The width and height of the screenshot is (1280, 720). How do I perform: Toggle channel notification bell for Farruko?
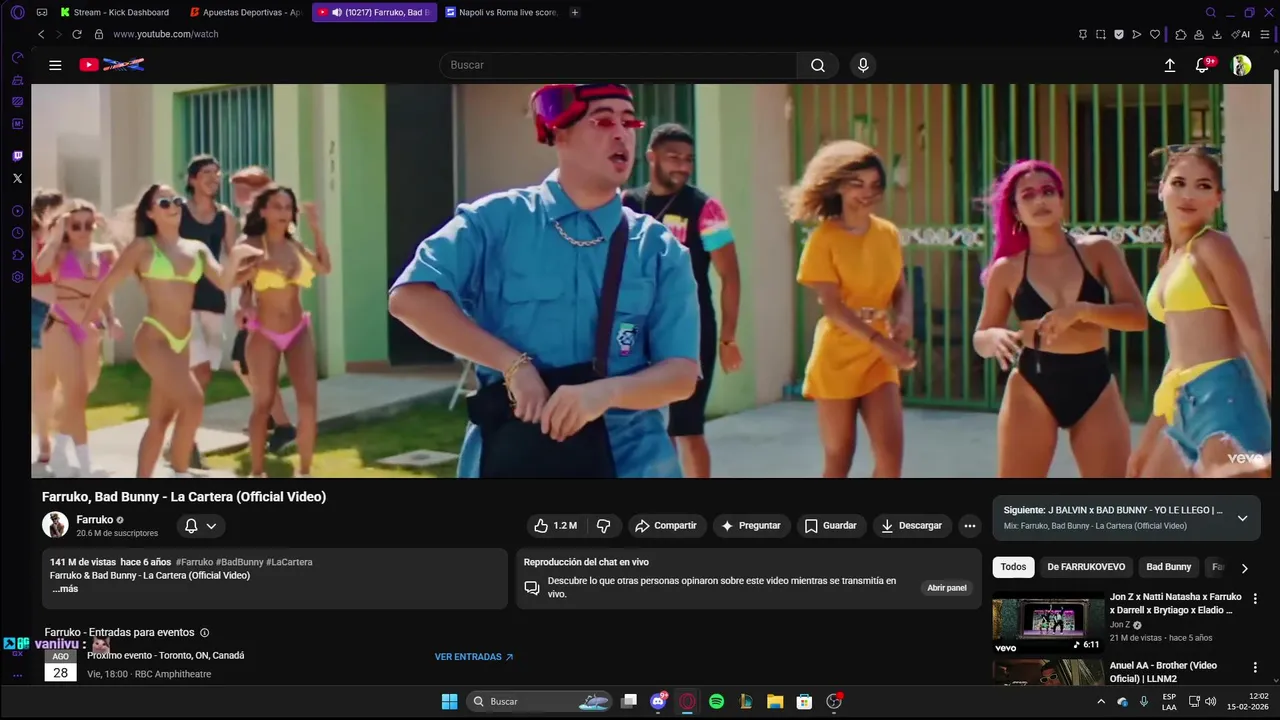point(191,526)
